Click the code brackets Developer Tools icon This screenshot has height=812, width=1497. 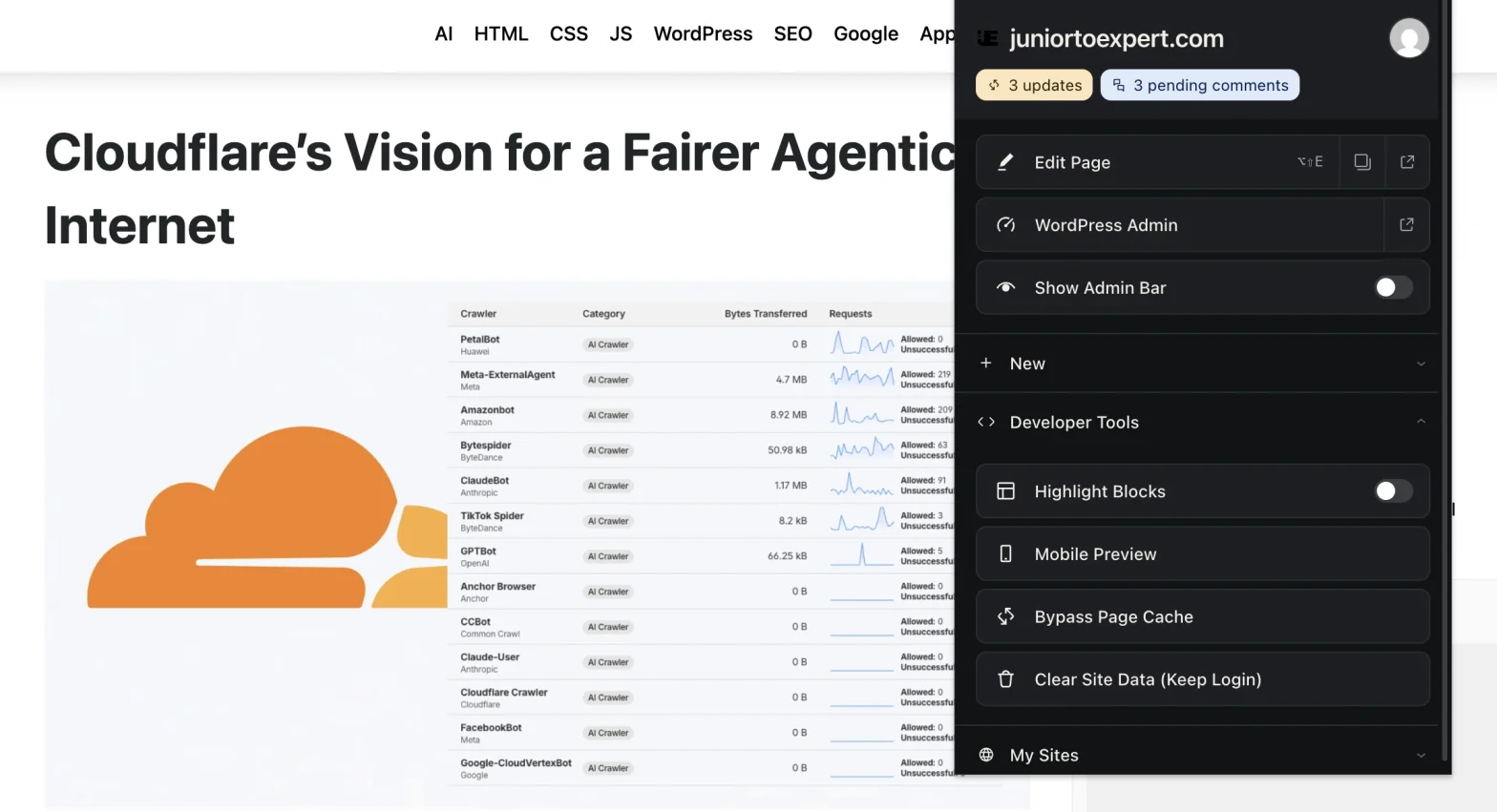click(x=986, y=422)
